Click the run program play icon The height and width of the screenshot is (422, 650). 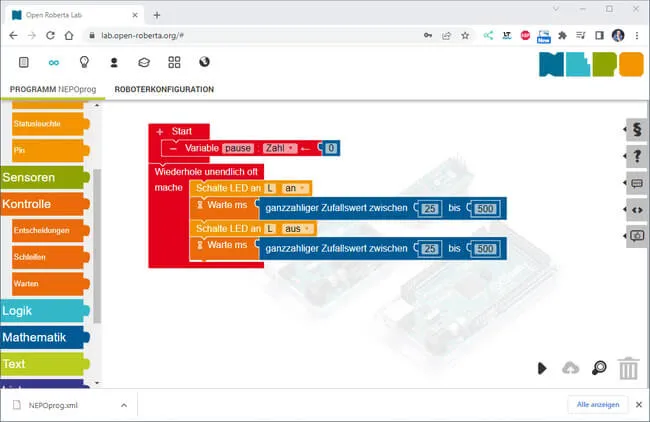[x=541, y=368]
